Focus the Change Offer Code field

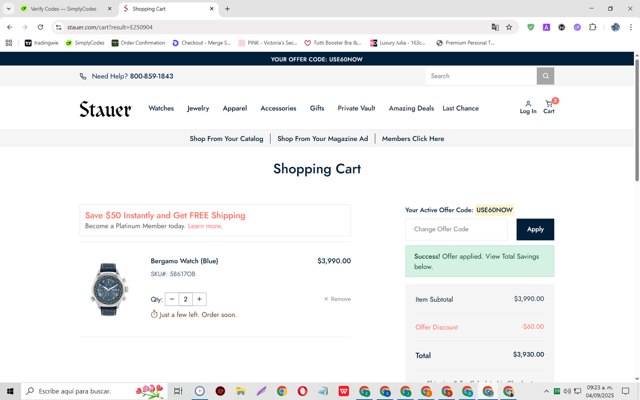click(456, 229)
